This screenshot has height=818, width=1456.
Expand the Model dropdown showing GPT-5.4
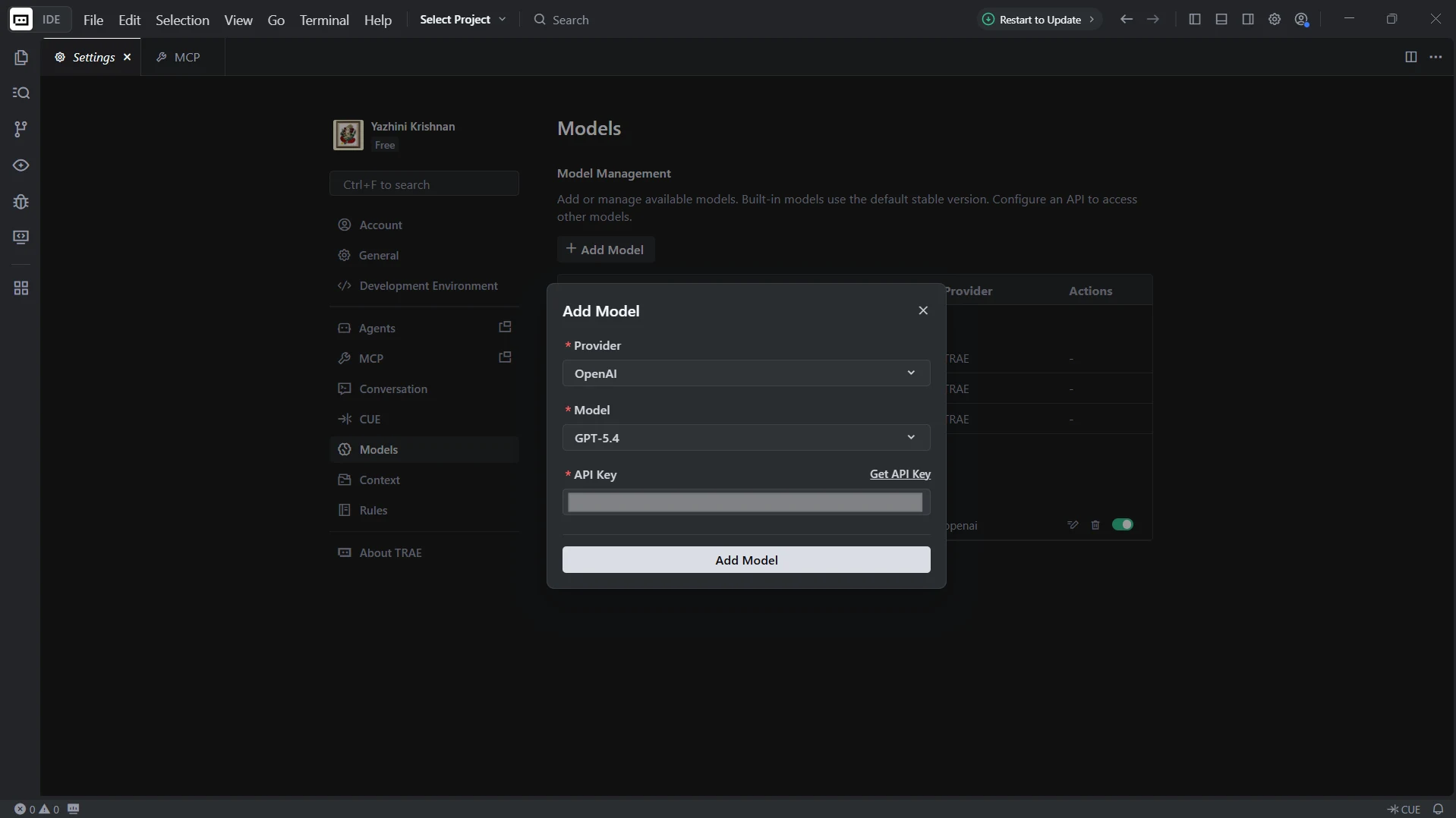point(746,438)
